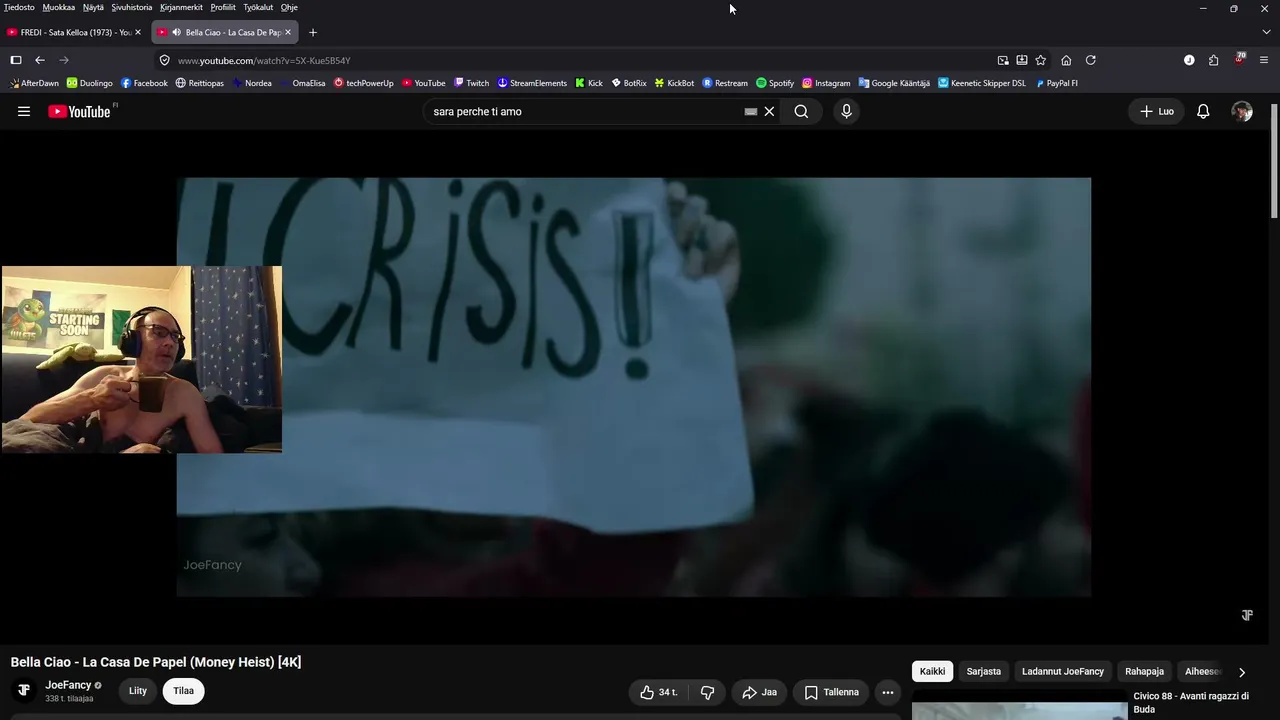Screen dimensions: 1280x720
Task: Click the page vertical scrollbar thumb
Action: tap(1274, 160)
